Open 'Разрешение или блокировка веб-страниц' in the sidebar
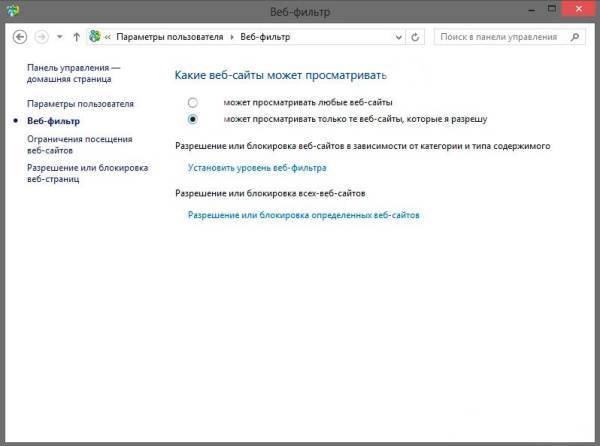This screenshot has height=446, width=600. [x=87, y=173]
